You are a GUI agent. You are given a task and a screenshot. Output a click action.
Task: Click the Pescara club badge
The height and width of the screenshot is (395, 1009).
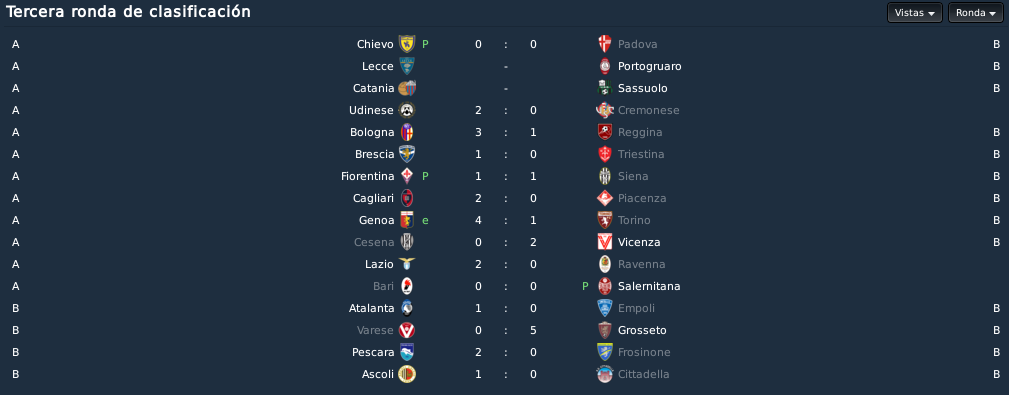pyautogui.click(x=407, y=352)
